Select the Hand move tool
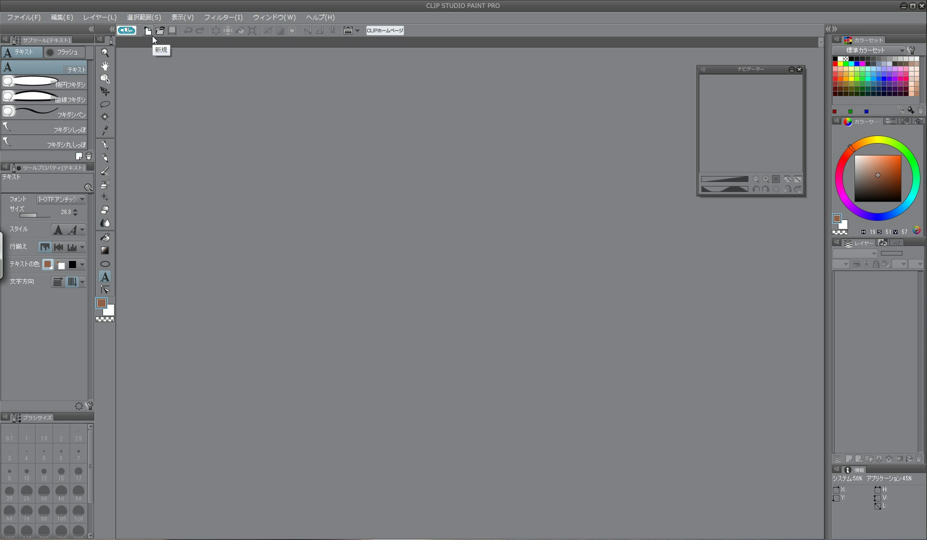 pos(105,66)
